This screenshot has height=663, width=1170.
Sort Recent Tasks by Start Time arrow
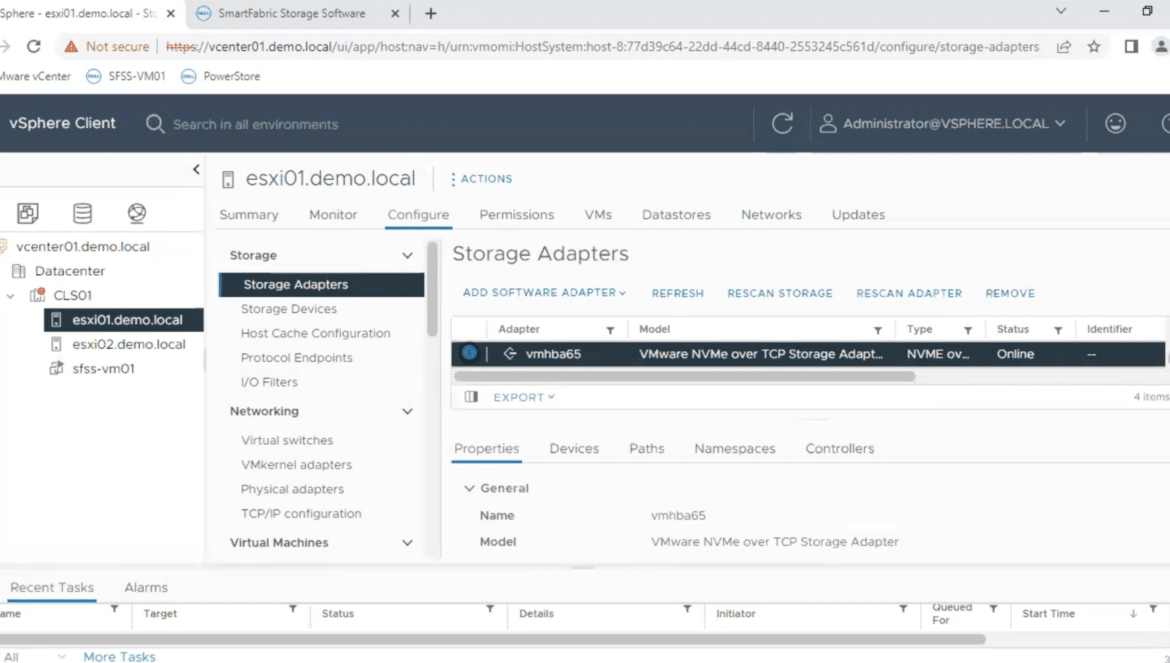(x=1133, y=613)
